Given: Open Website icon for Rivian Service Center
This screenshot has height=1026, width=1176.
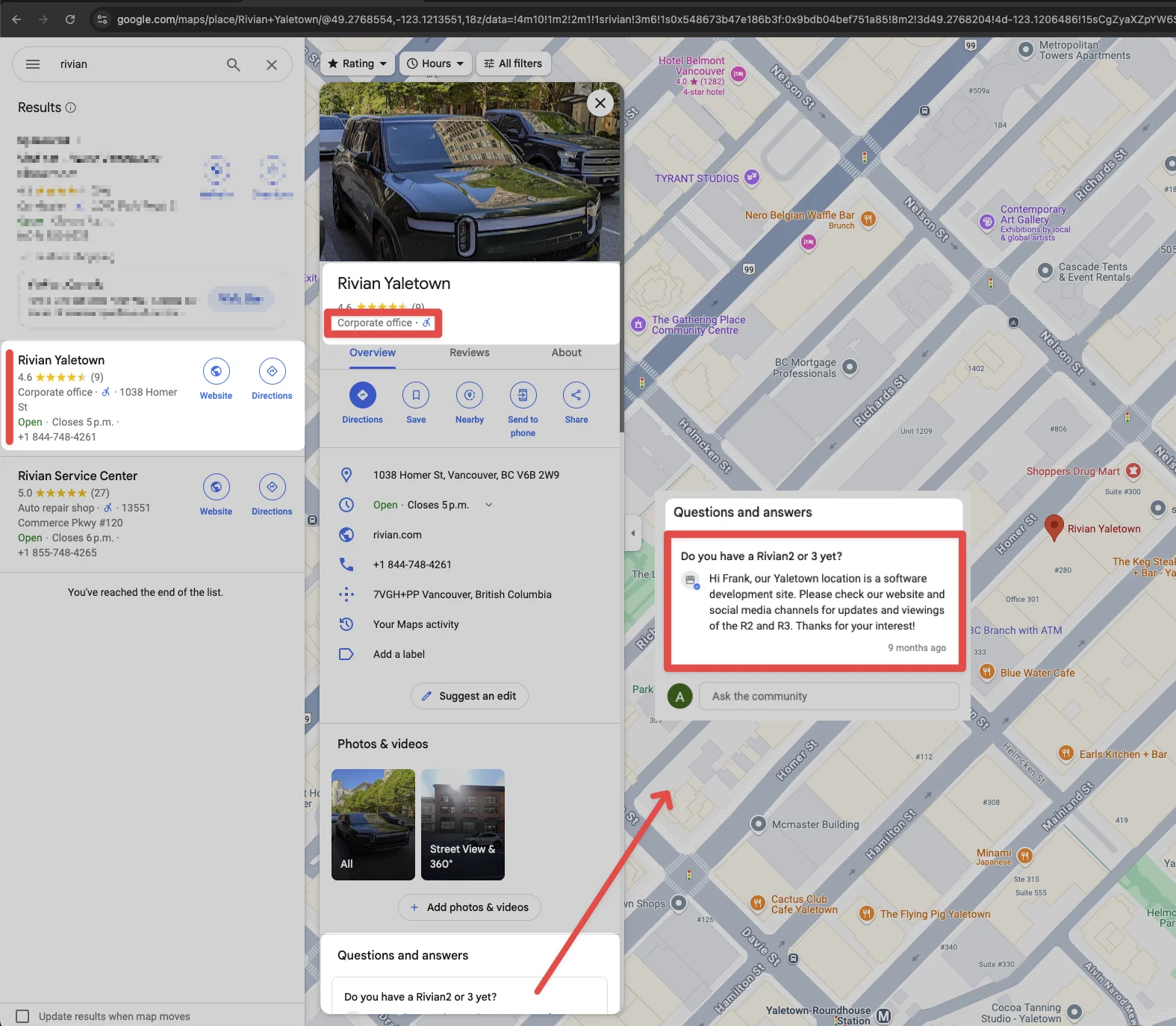Looking at the screenshot, I should pos(216,487).
